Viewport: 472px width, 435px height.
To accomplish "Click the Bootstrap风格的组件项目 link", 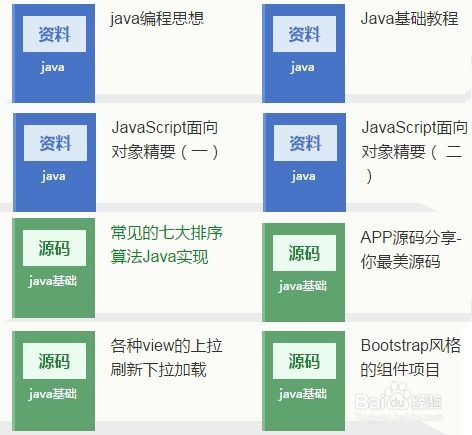I will tap(411, 358).
